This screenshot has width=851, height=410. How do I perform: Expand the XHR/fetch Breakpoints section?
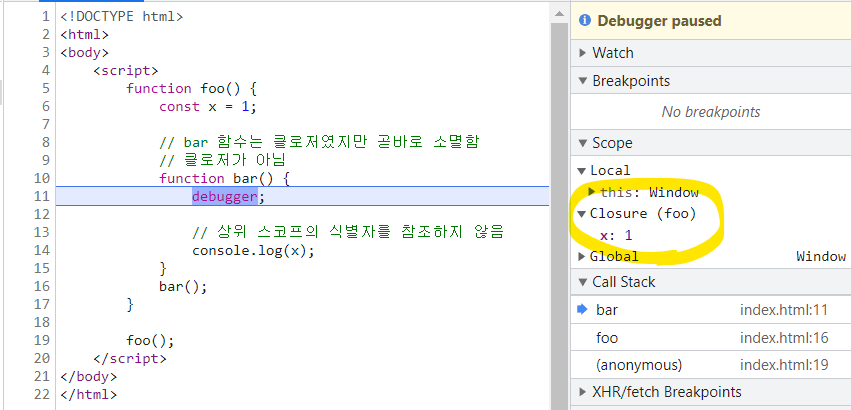pos(583,392)
